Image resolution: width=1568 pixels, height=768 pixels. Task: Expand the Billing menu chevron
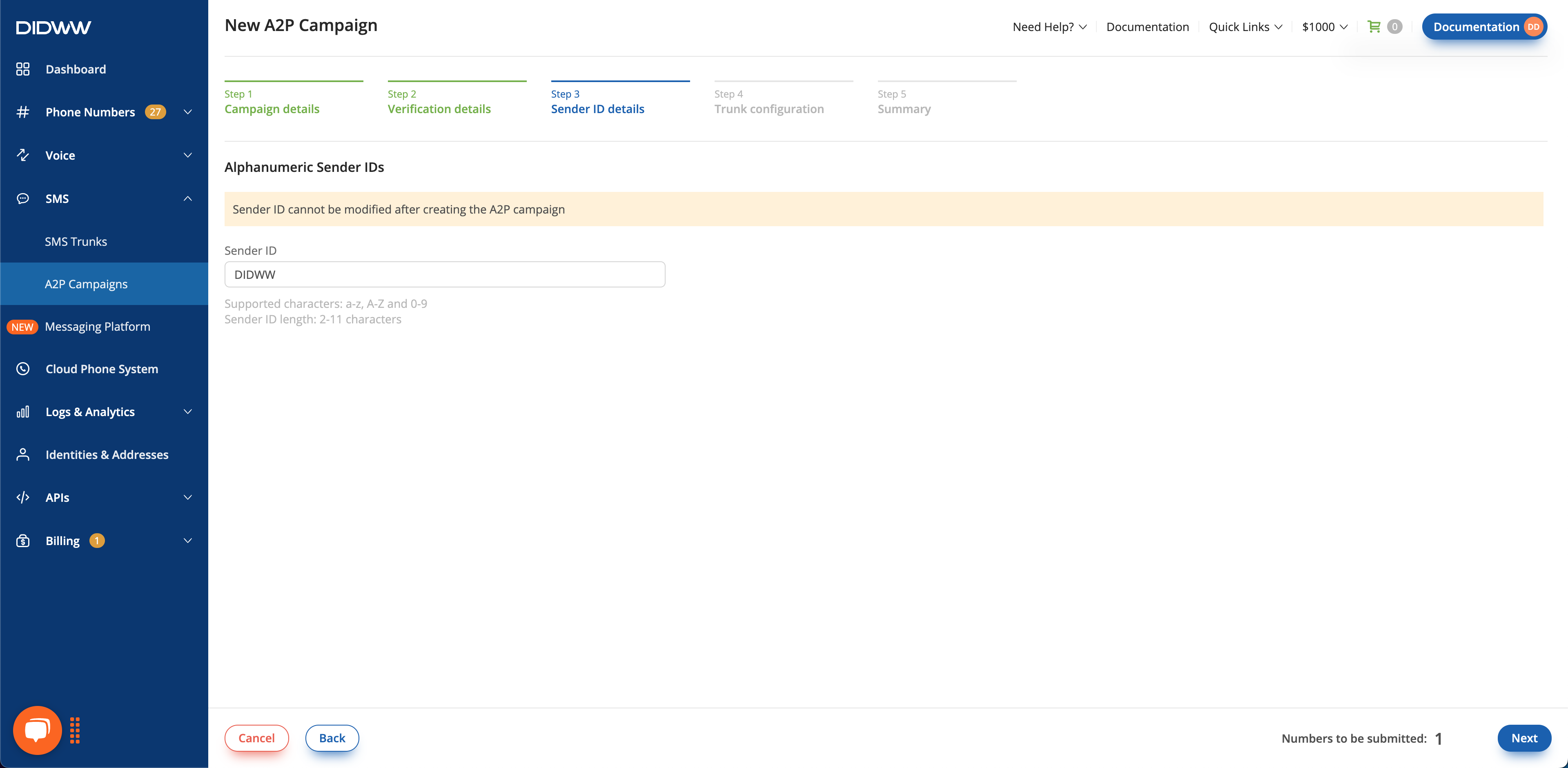[x=187, y=541]
